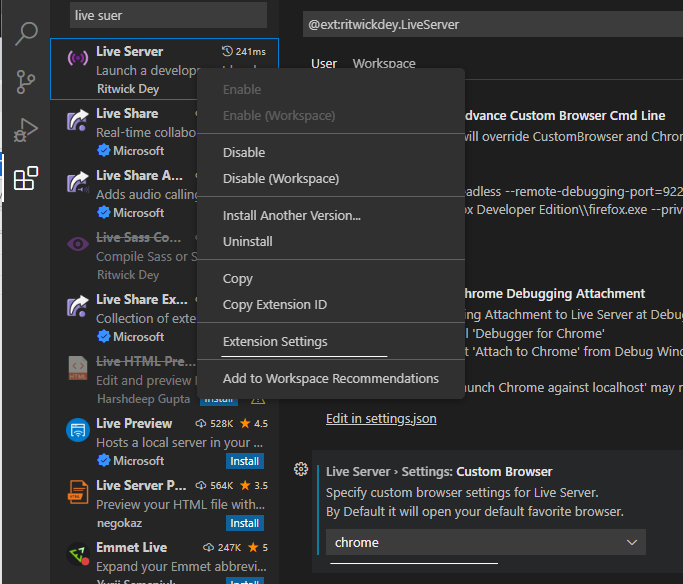Click the Advance Custom Browser Cmd Line heading

point(565,115)
